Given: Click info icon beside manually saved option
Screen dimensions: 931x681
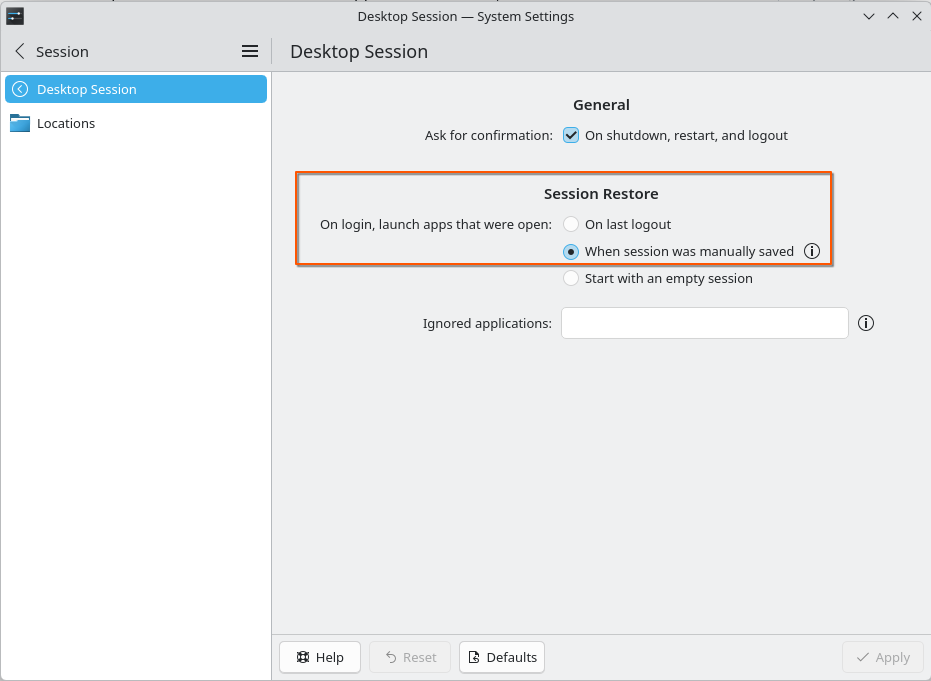Looking at the screenshot, I should tap(812, 252).
